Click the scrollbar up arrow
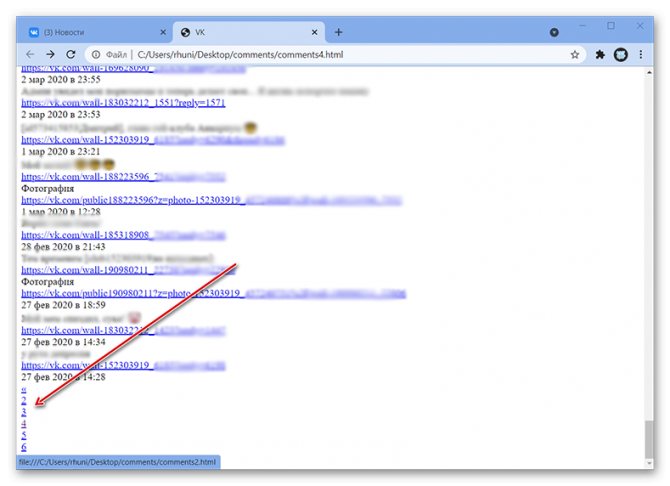Viewport: 670px width, 486px height. [x=649, y=73]
